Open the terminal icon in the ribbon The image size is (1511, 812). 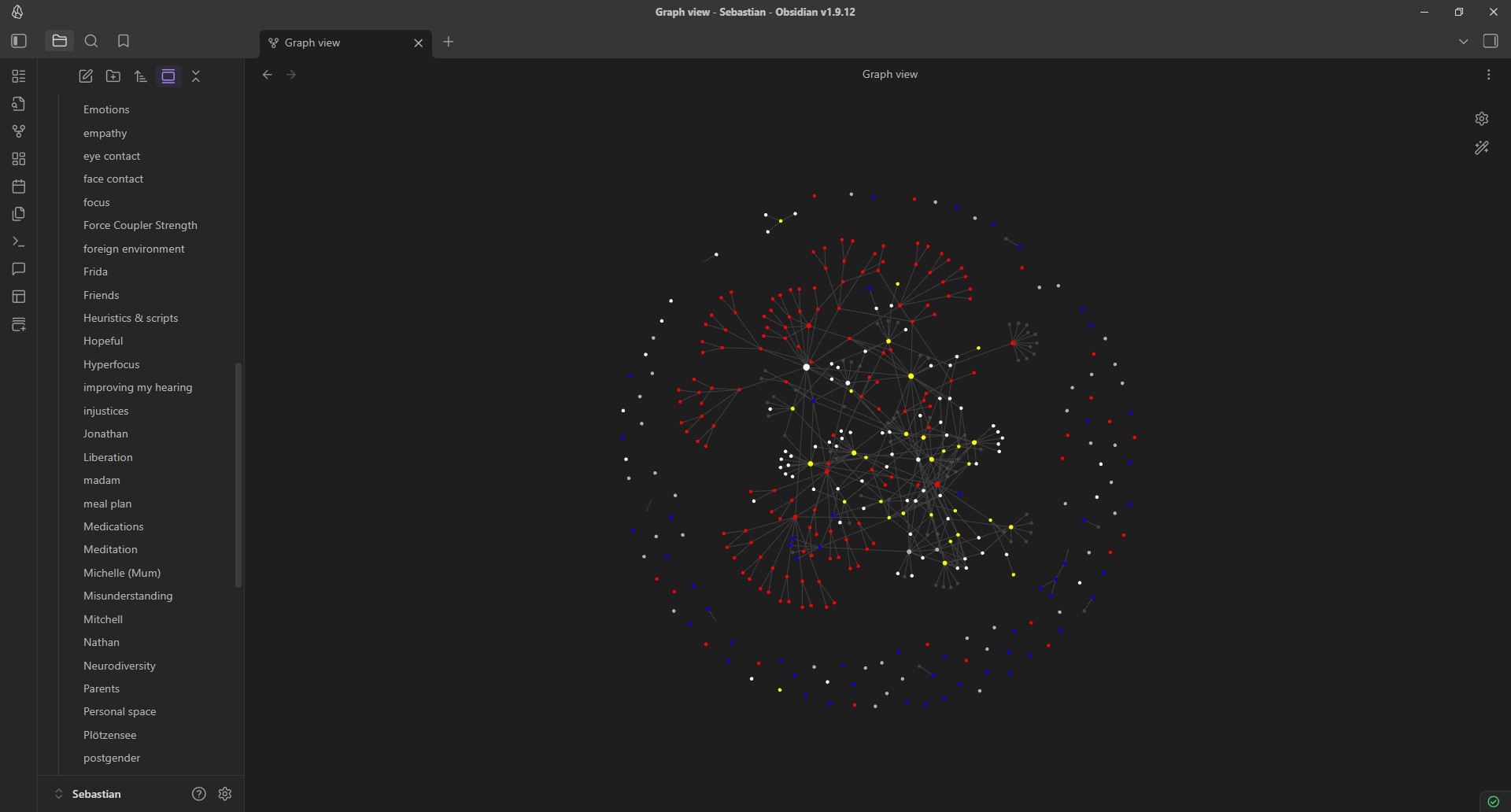click(x=19, y=242)
